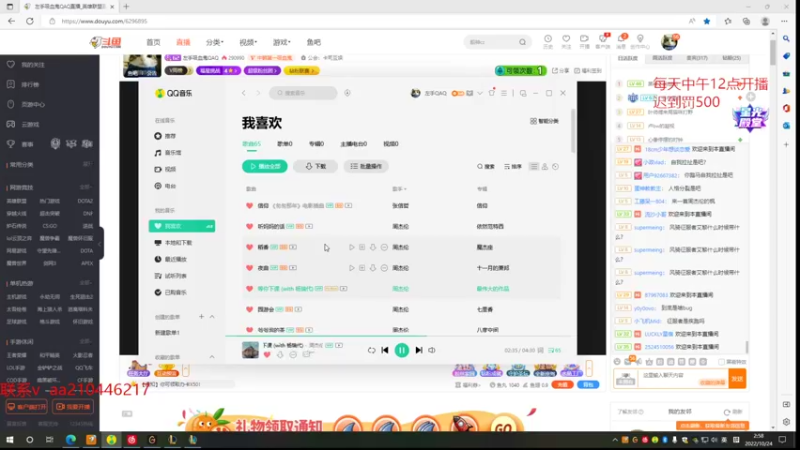Click the green 播放全部 play all button
The height and width of the screenshot is (450, 800).
pyautogui.click(x=265, y=166)
